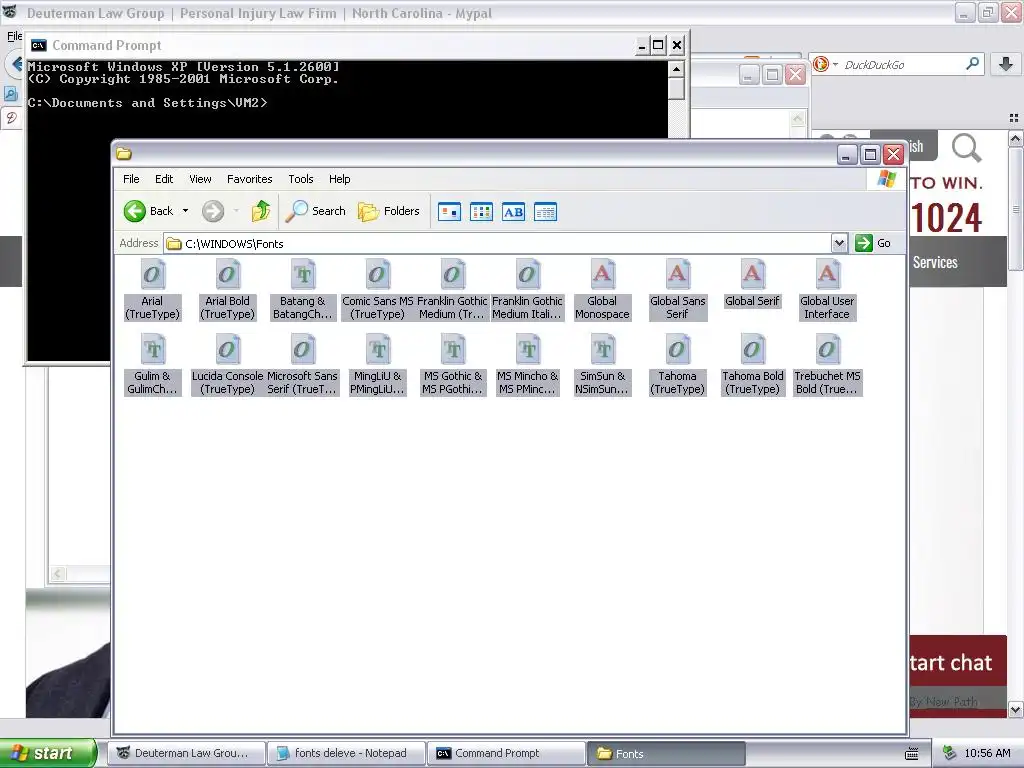Go up one folder level

click(261, 211)
